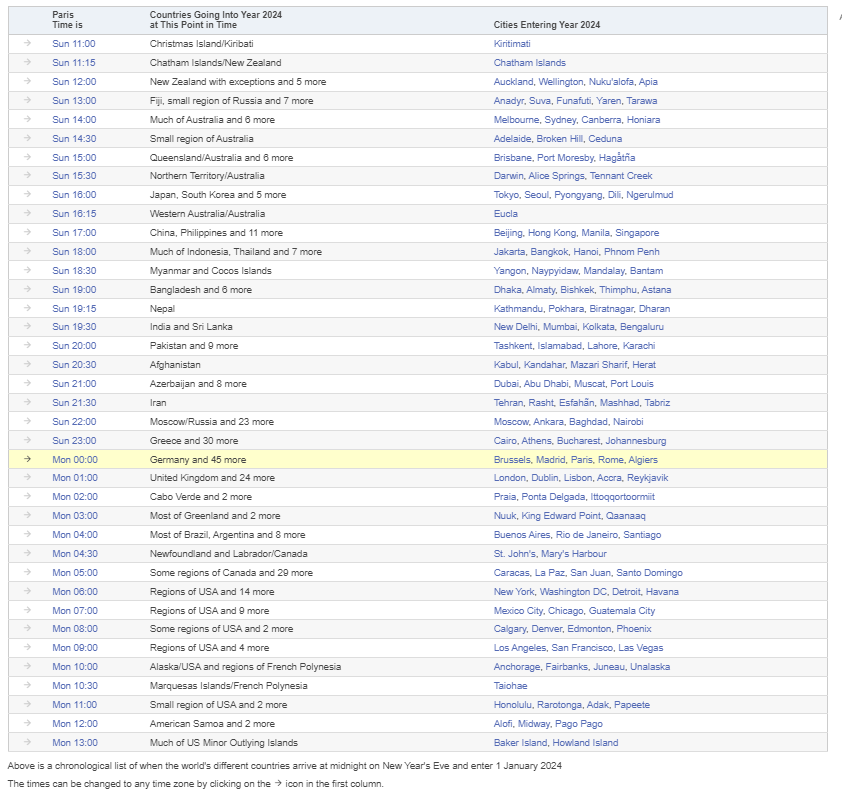Viewport: 842px width, 796px height.
Task: Click the arrow icon beside Mon 01:00
Action: tap(27, 477)
